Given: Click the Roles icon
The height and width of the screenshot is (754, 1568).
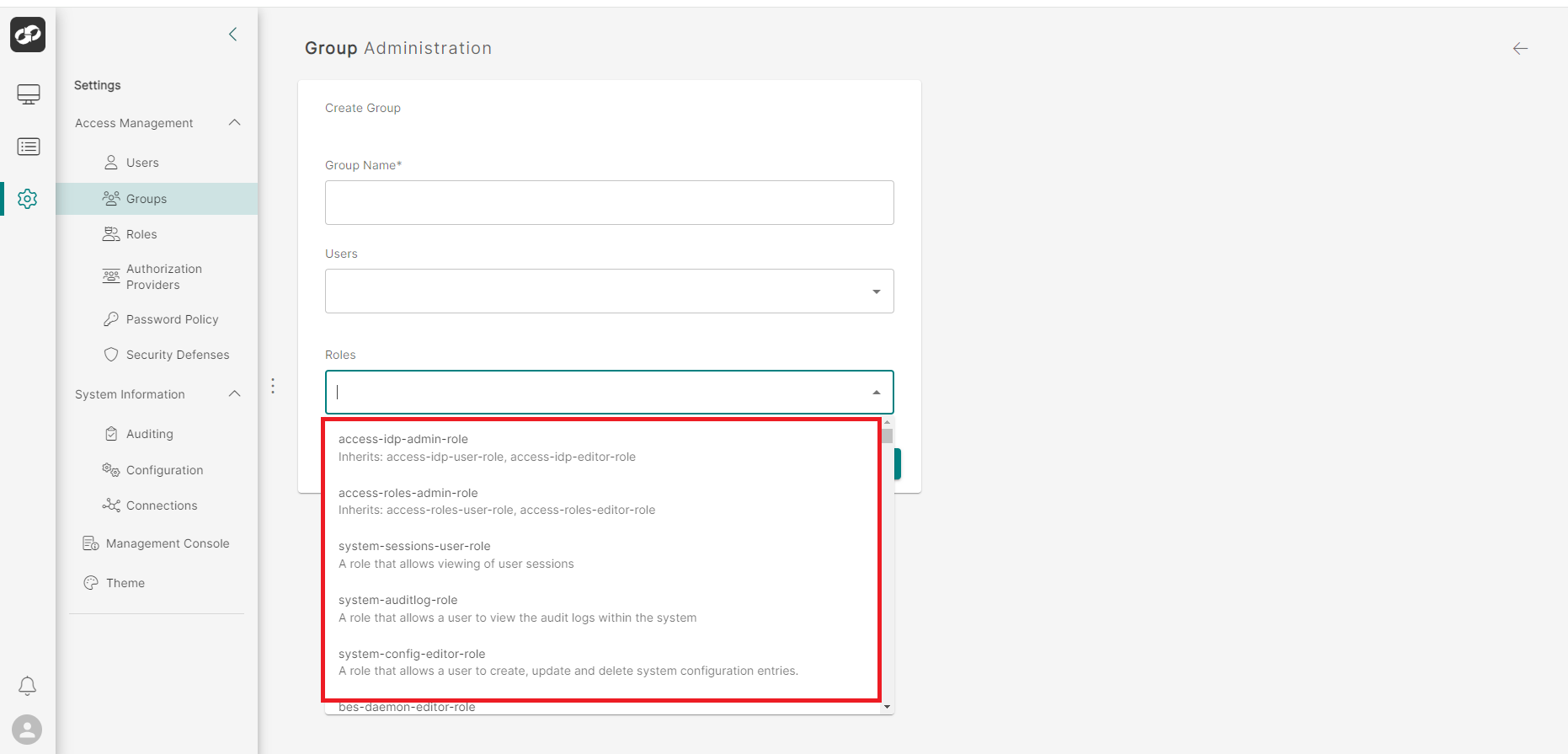Looking at the screenshot, I should coord(111,234).
